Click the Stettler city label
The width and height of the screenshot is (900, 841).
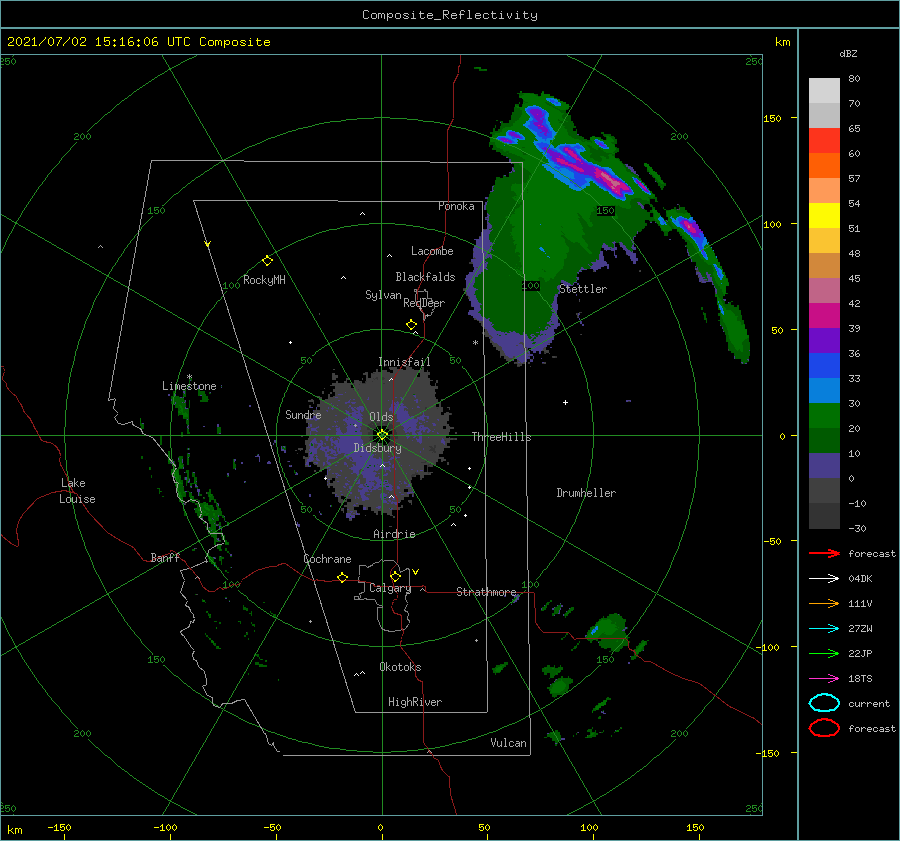tap(583, 289)
